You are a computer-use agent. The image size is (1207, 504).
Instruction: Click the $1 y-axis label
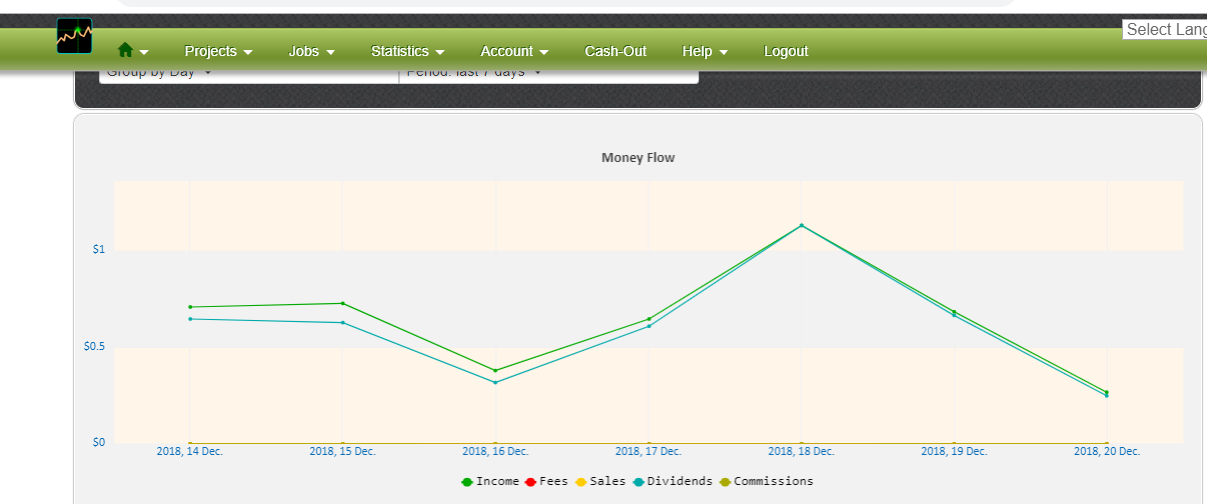(98, 249)
